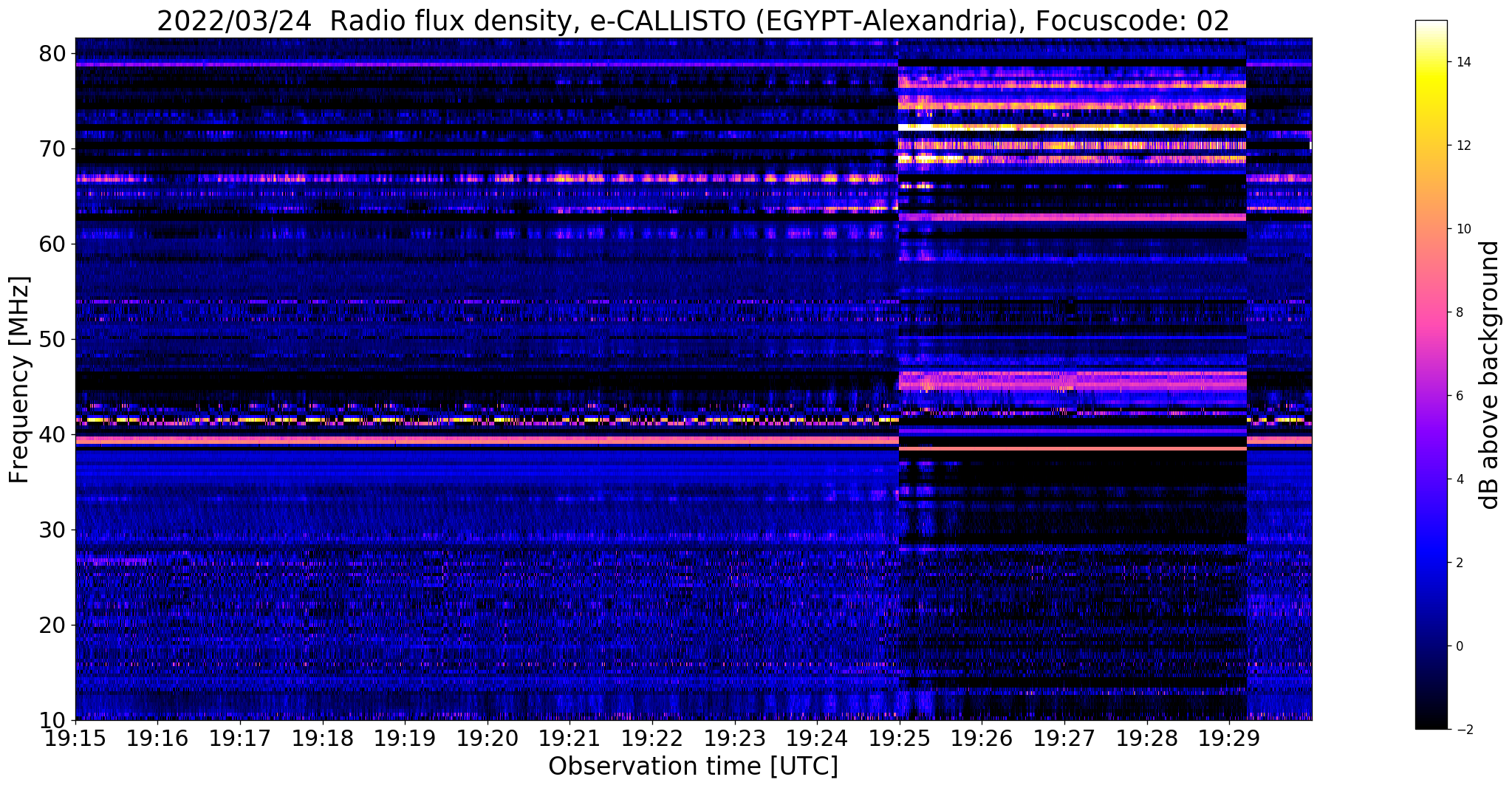Click the 19:25 time tick label

(900, 738)
